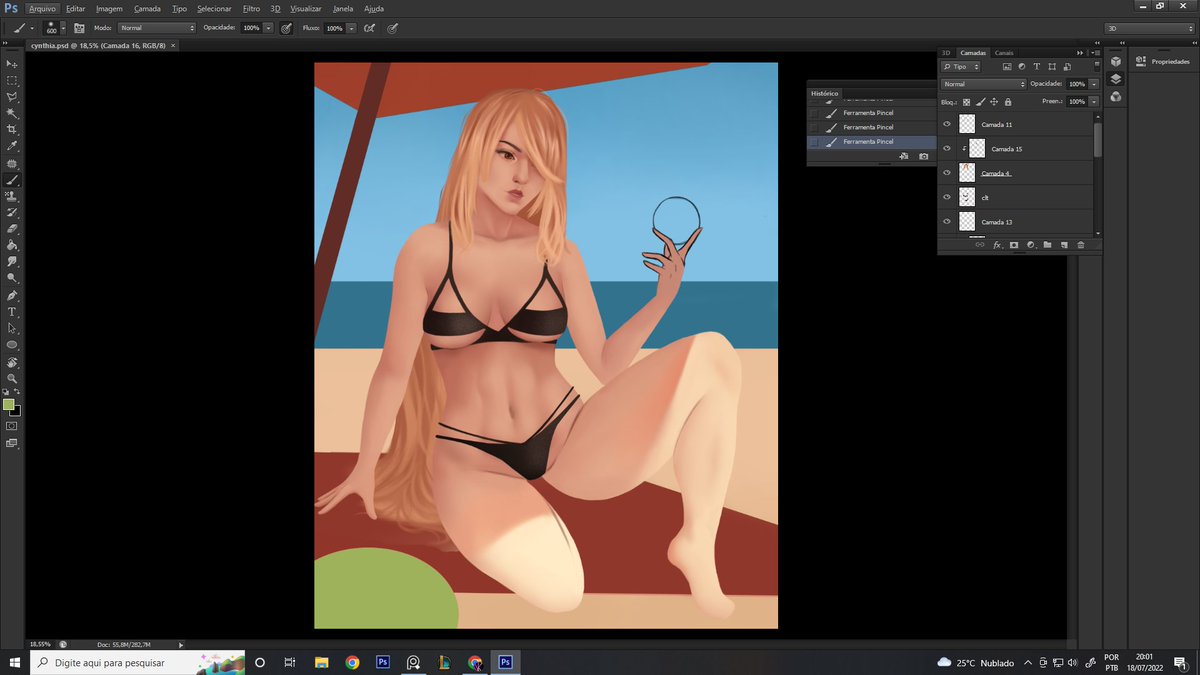Image resolution: width=1200 pixels, height=675 pixels.
Task: Open the Fluxo slider dropdown
Action: pos(351,28)
